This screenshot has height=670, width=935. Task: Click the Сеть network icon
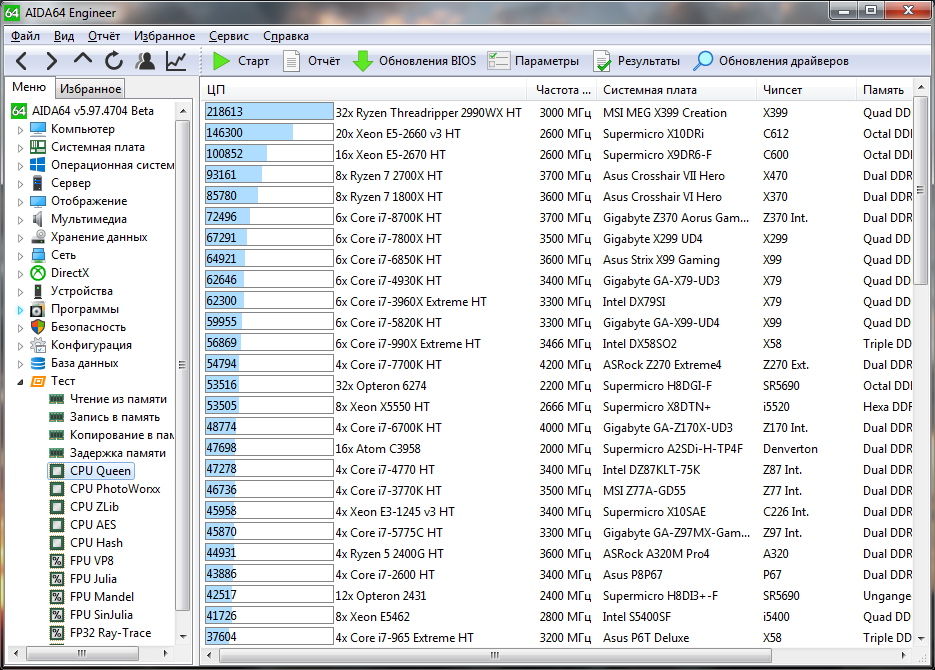tap(38, 255)
